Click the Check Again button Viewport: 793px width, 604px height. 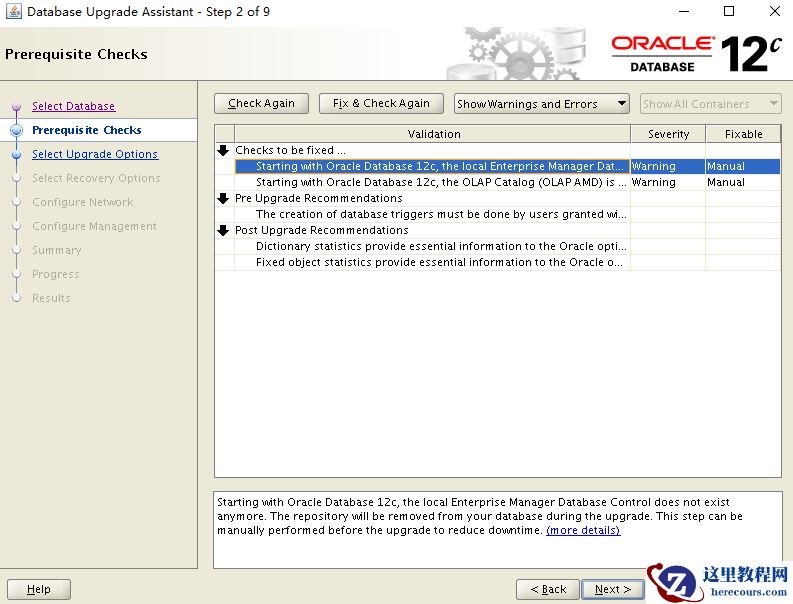(x=261, y=103)
